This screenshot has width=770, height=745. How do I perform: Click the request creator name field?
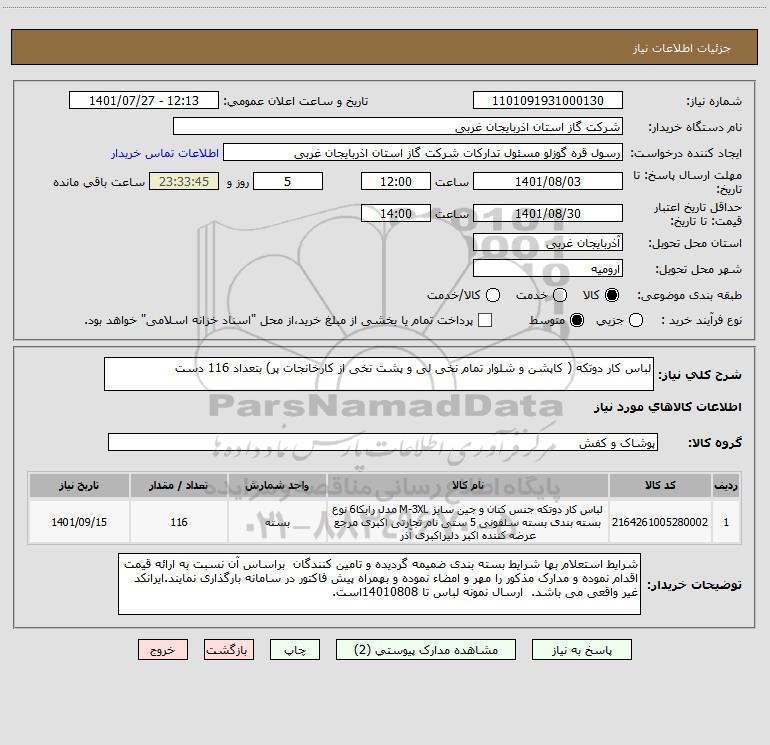423,153
